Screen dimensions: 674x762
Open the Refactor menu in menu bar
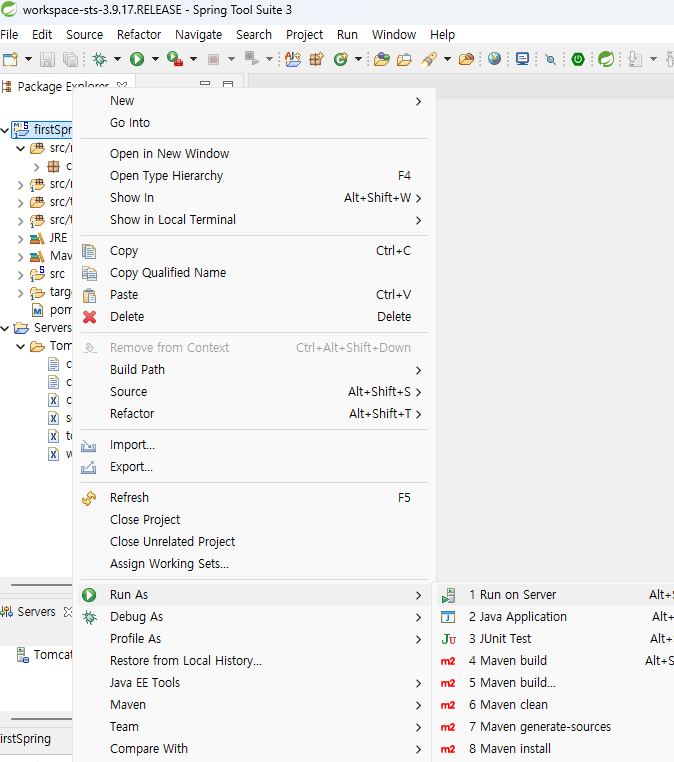click(138, 35)
